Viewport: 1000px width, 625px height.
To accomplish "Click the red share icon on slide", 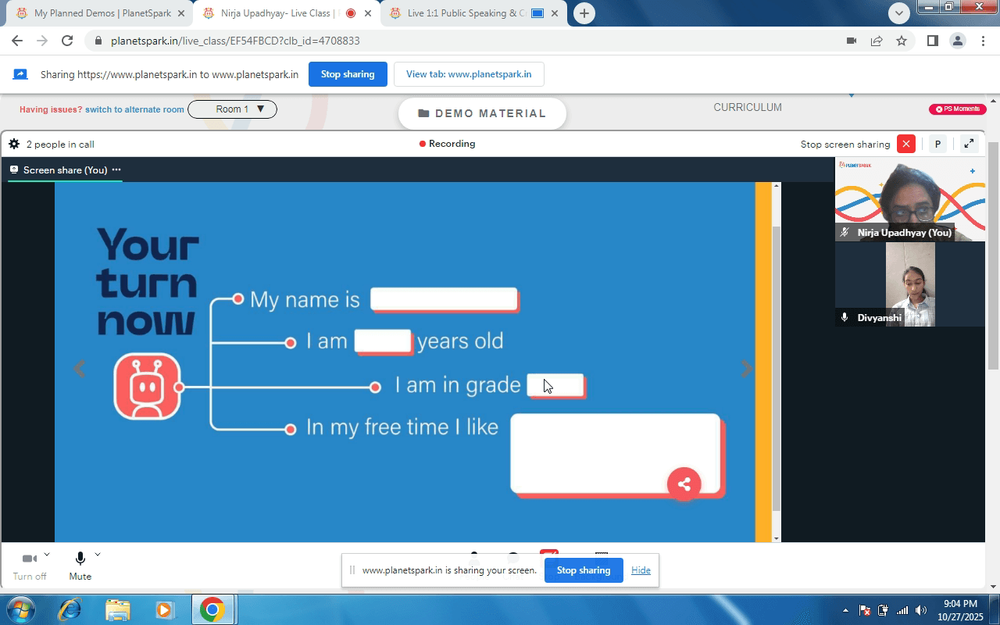I will coord(684,484).
